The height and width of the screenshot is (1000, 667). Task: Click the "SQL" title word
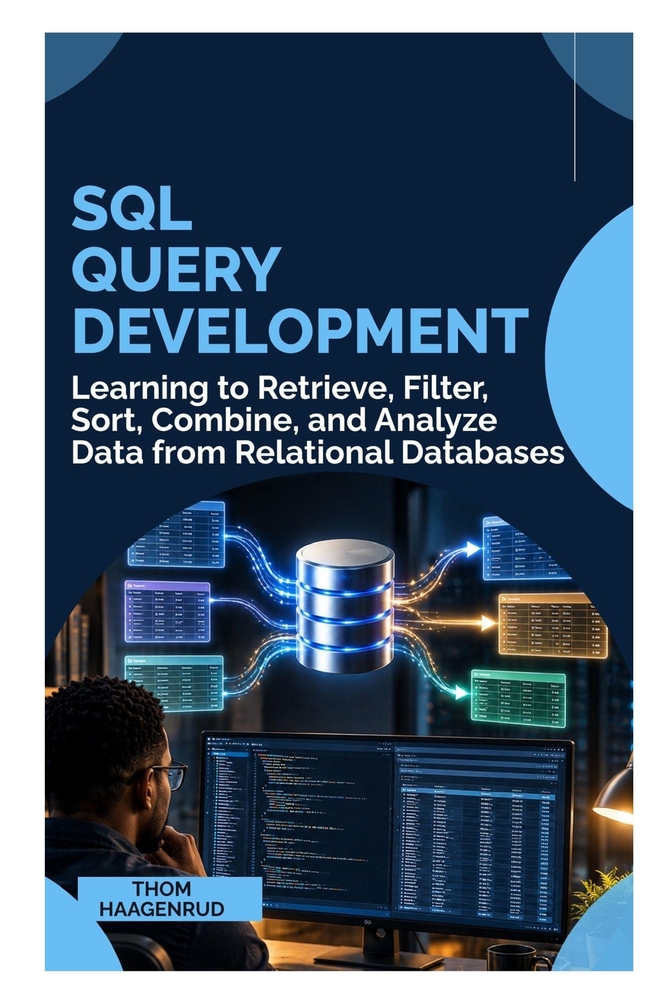coord(131,211)
